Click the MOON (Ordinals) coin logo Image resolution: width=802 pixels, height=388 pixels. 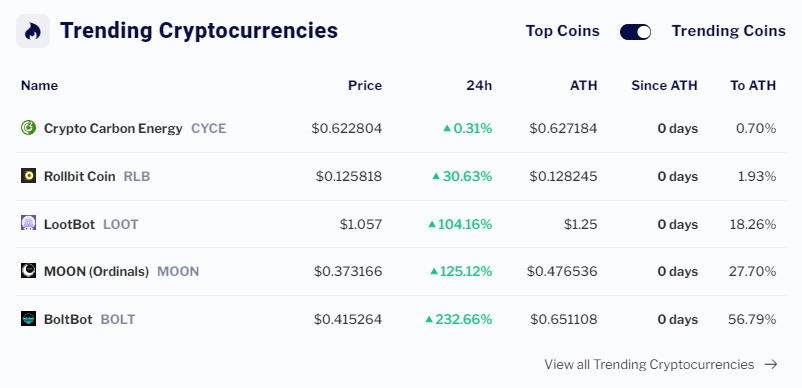29,271
